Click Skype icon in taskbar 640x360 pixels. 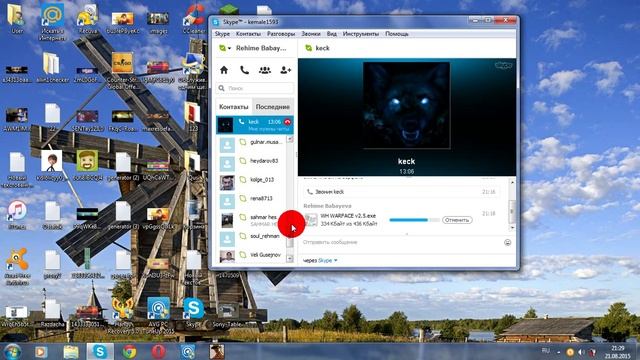(100, 351)
